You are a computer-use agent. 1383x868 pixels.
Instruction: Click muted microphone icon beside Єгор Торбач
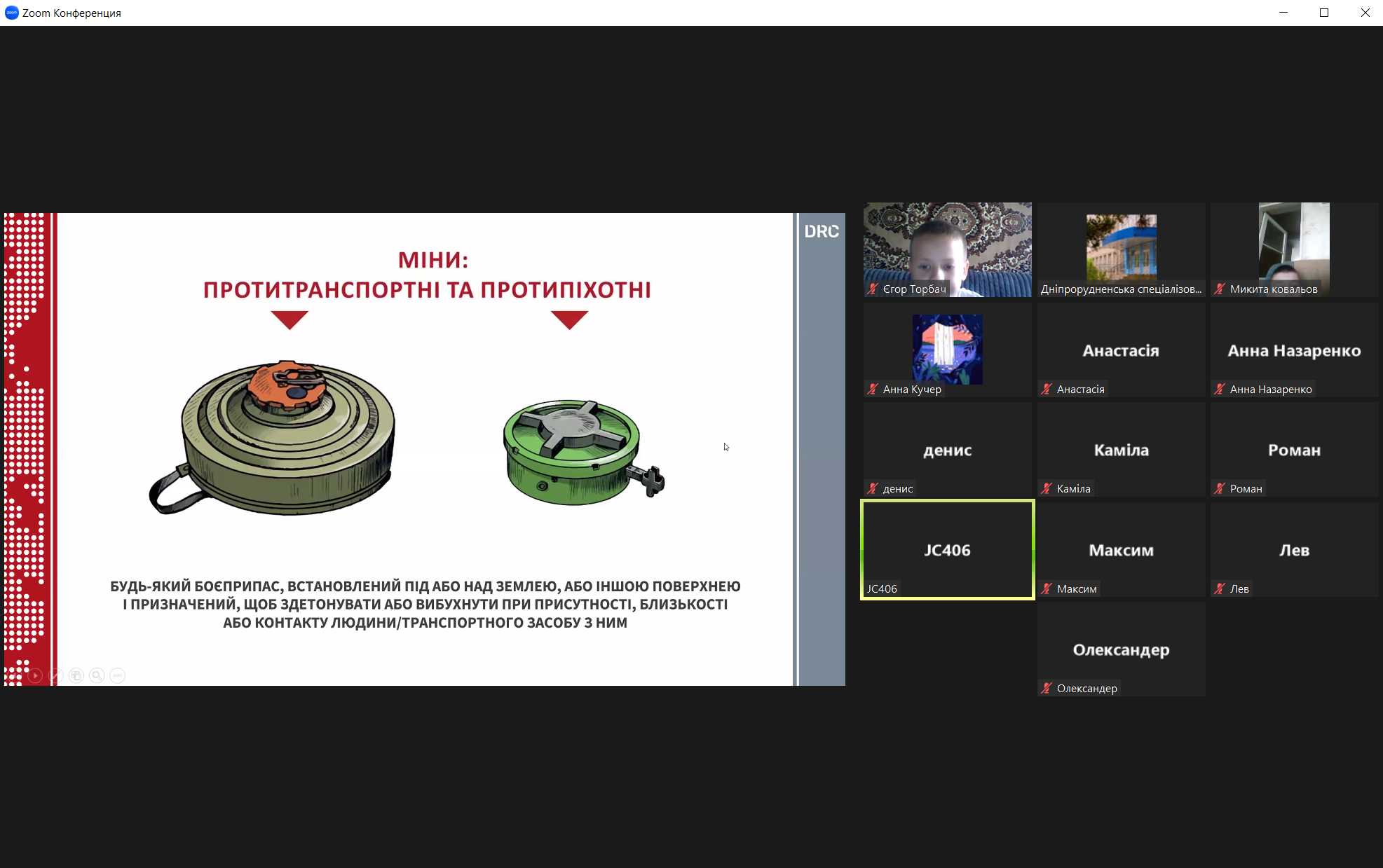point(873,289)
